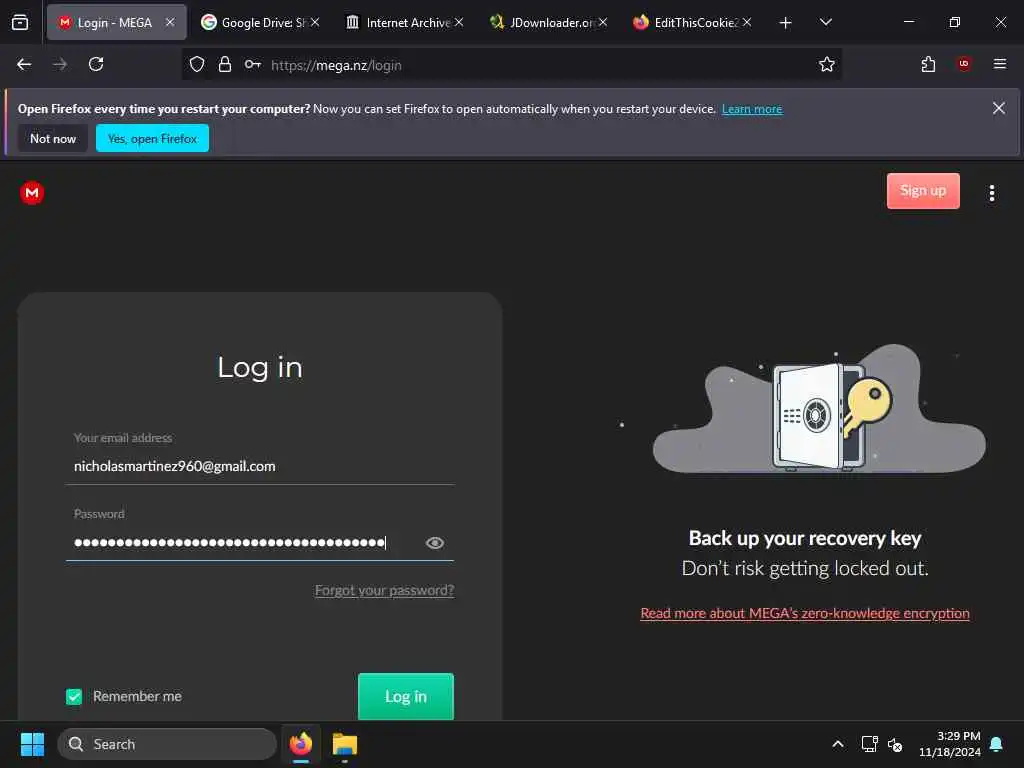This screenshot has height=768, width=1024.
Task: Close the Internet Archive tab
Action: pyautogui.click(x=459, y=22)
